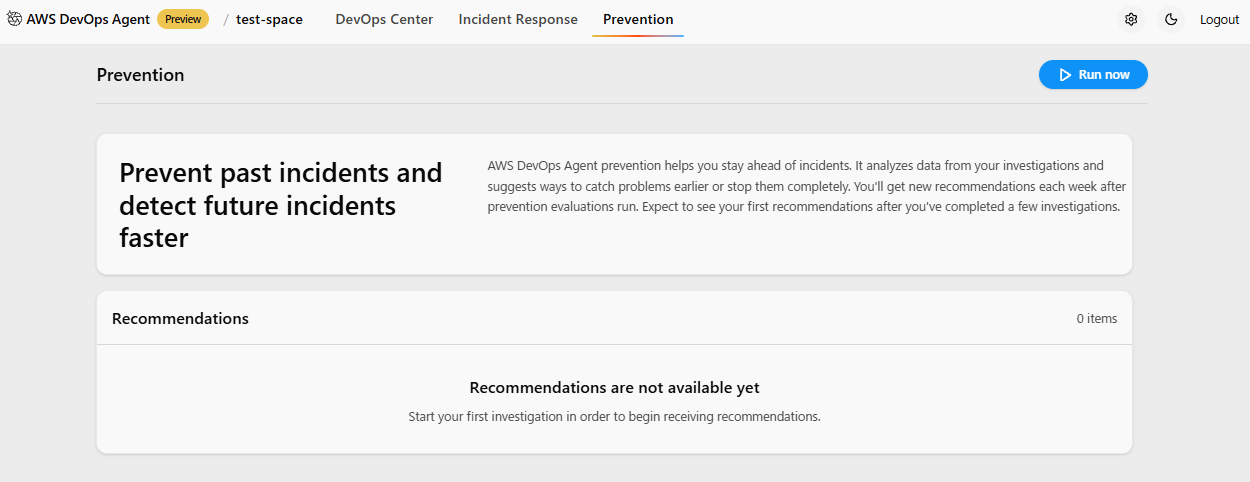
Task: Click the 0 items counter
Action: click(x=1096, y=319)
